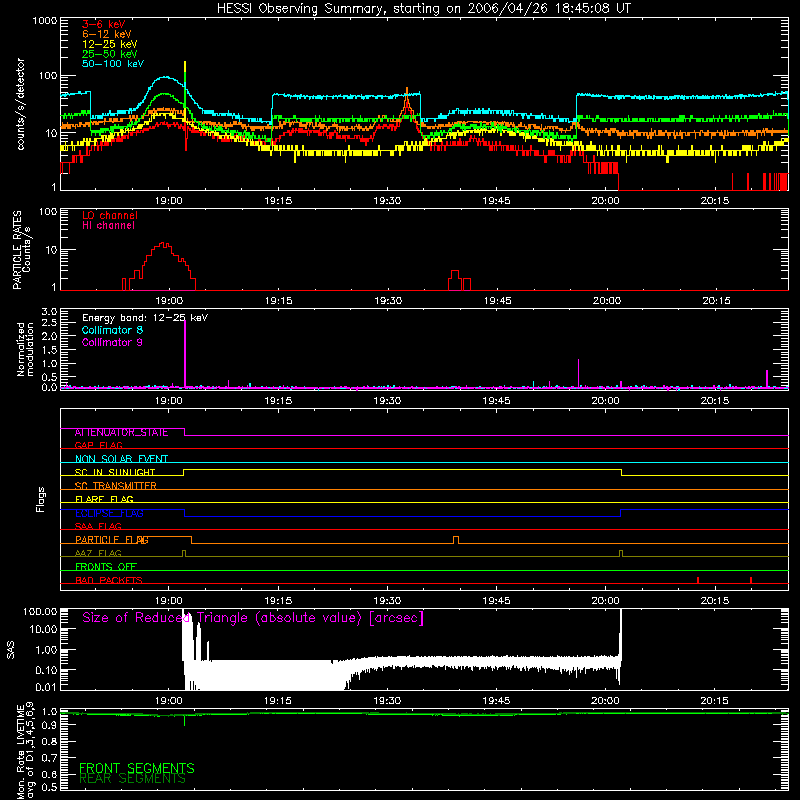Click the LO channel particle peak near 19:00
The image size is (800, 800).
pyautogui.click(x=163, y=245)
